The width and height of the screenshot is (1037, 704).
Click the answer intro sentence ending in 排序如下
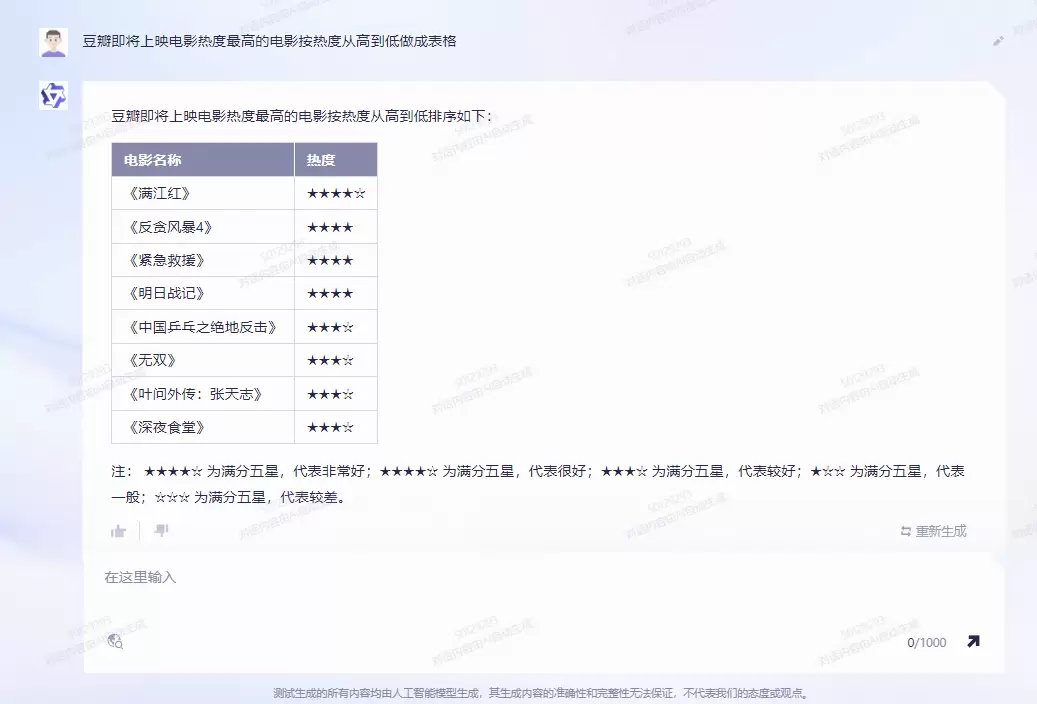click(x=302, y=116)
